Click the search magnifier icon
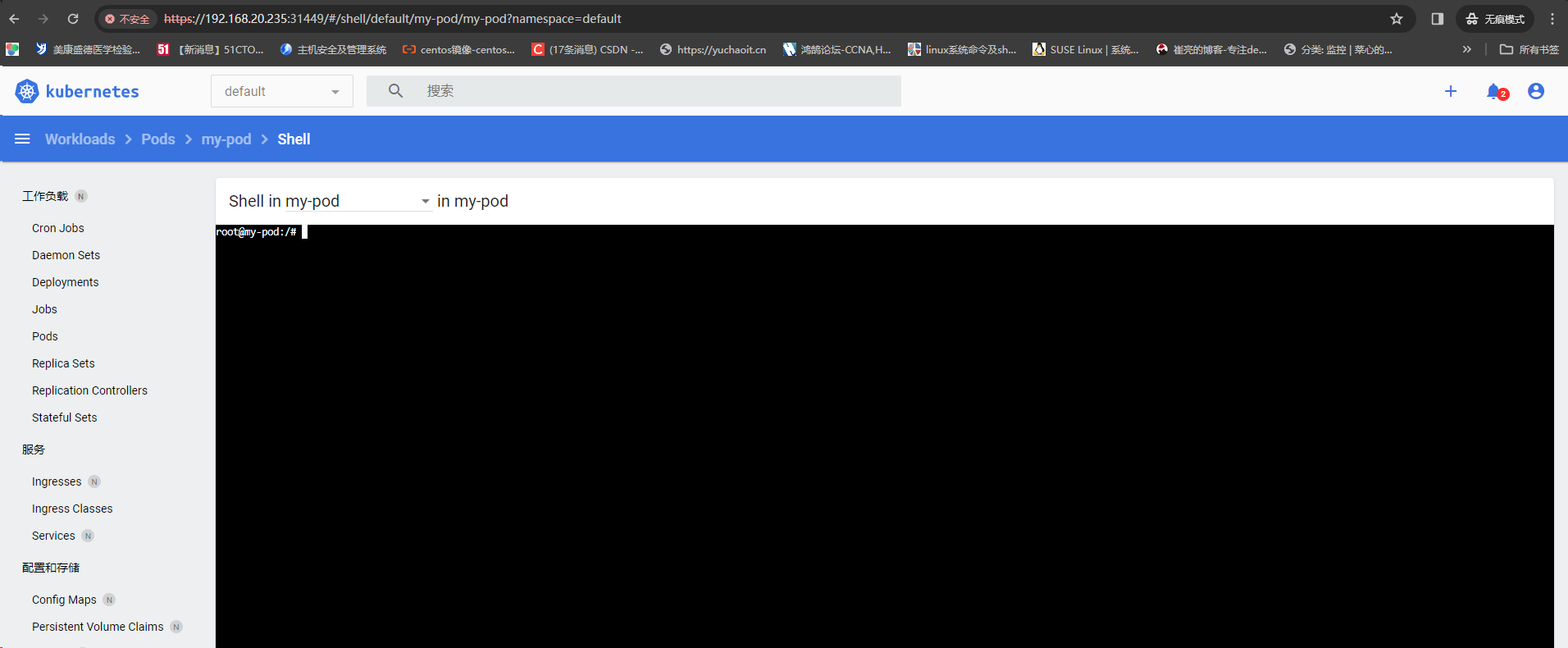 395,91
